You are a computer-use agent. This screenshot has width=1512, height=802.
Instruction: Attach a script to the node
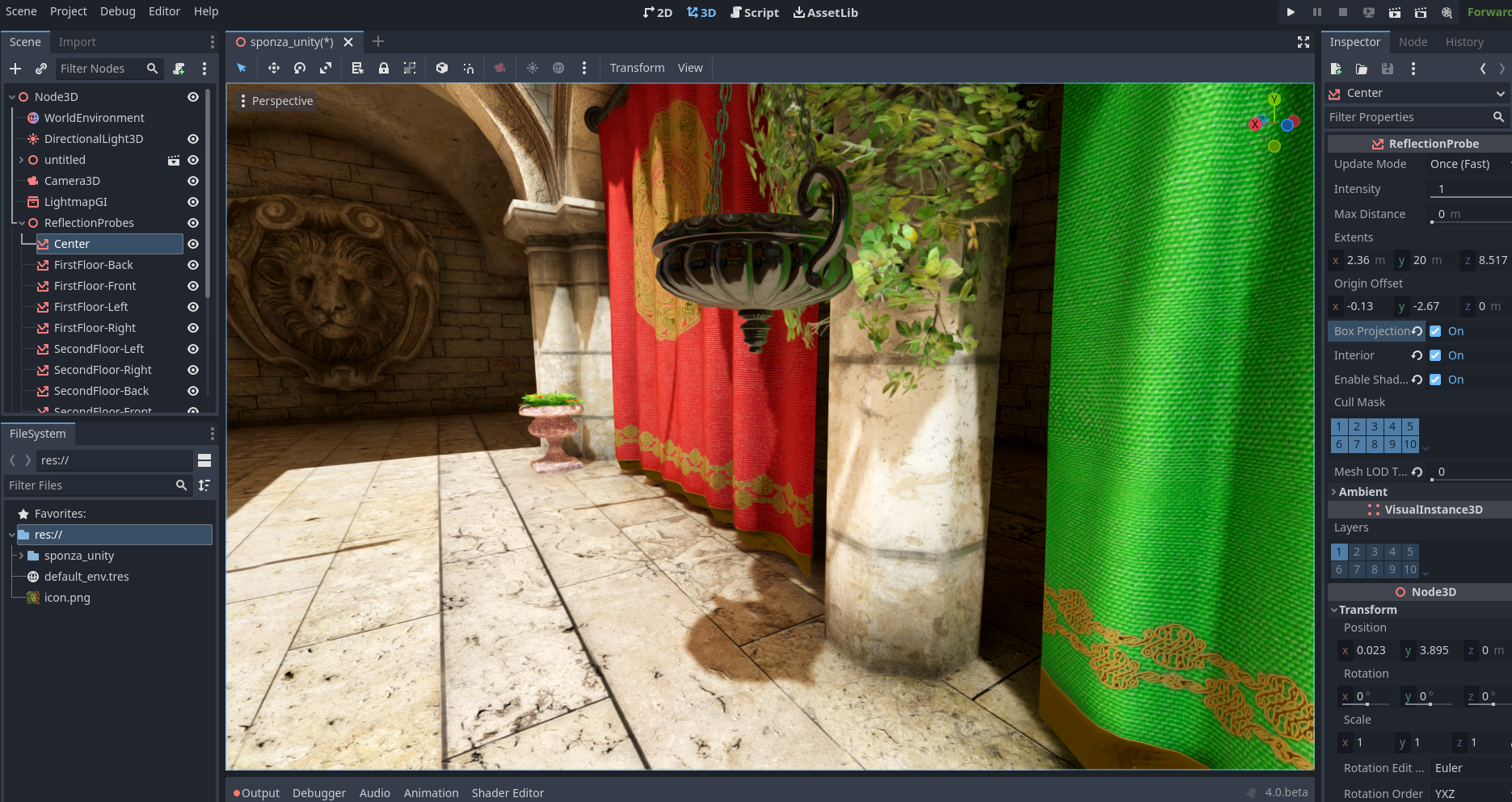tap(179, 69)
